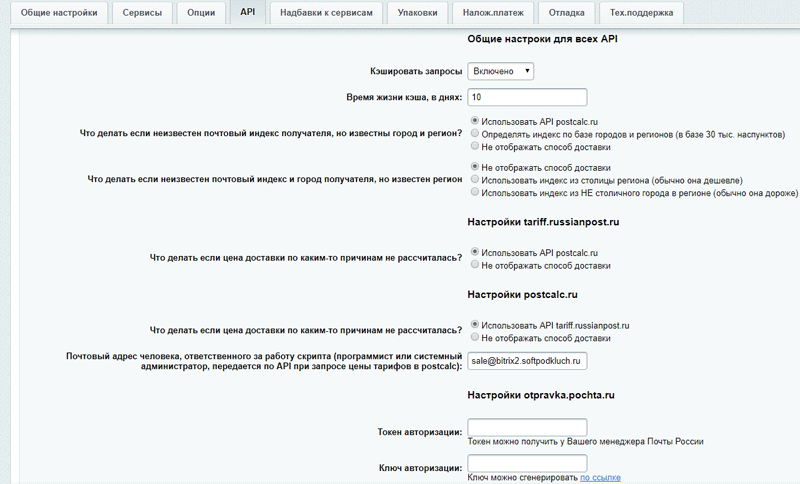Select the Опции tab
The width and height of the screenshot is (800, 484).
(203, 13)
